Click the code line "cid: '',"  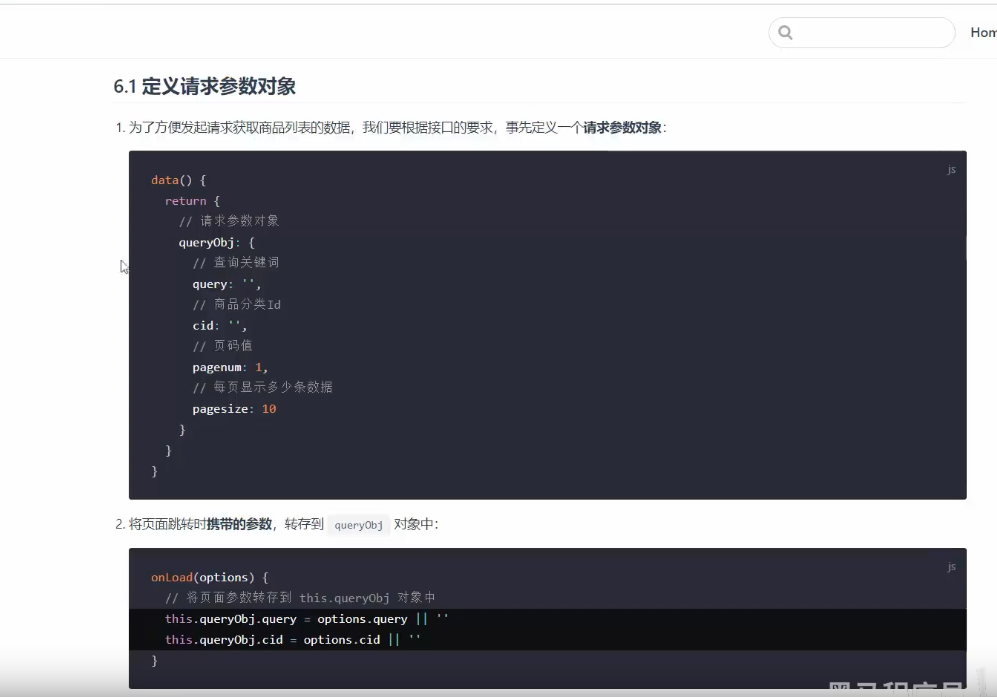point(219,326)
